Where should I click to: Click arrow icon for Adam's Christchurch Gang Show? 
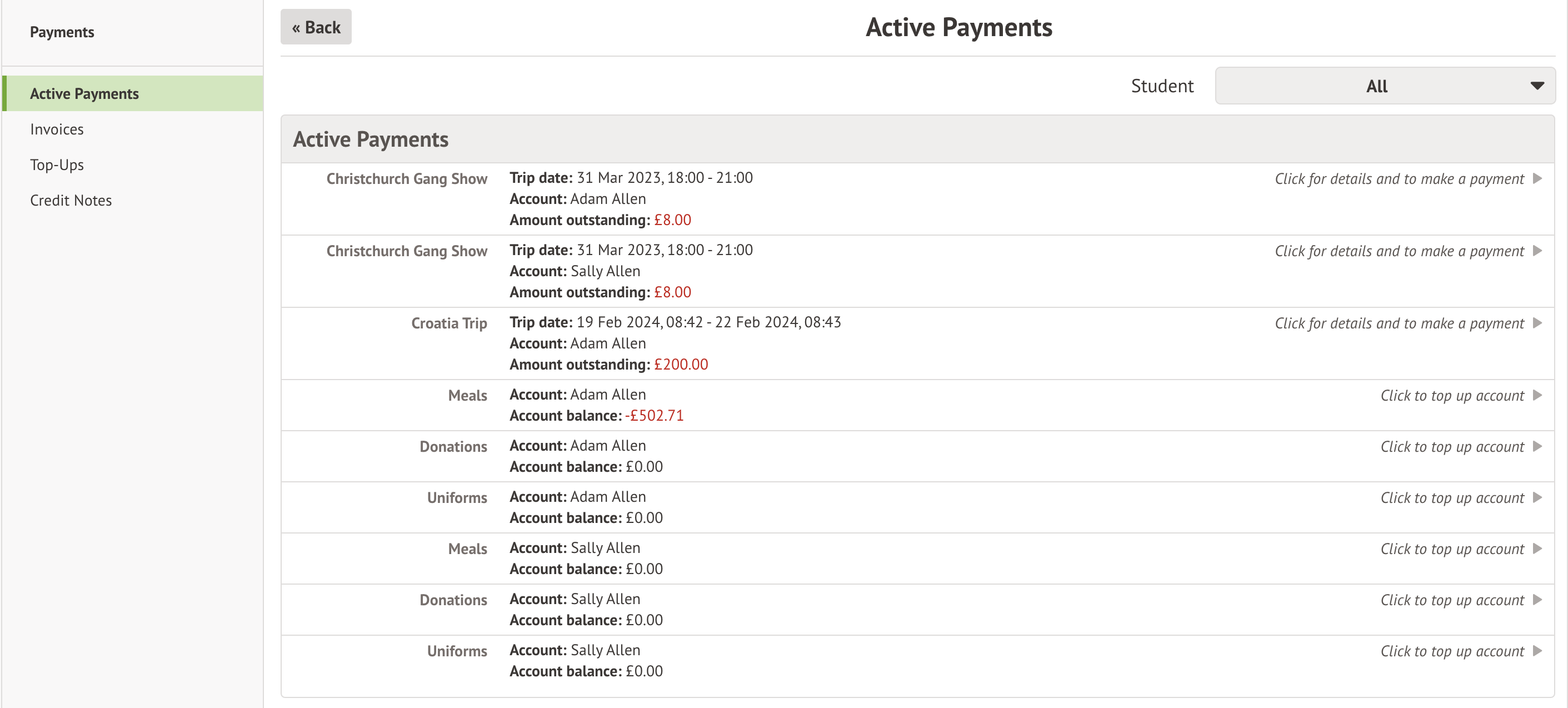1537,178
